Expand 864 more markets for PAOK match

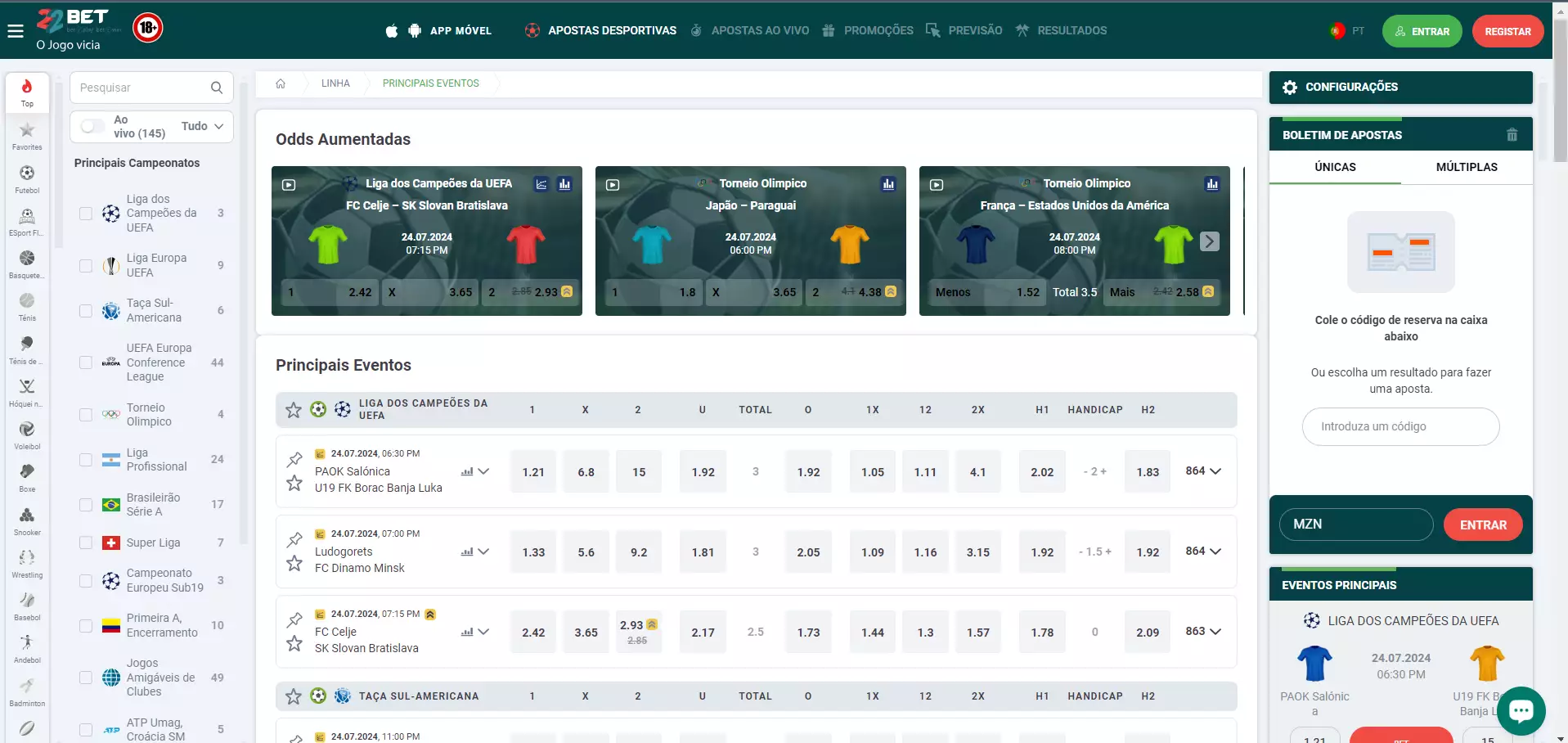[1203, 471]
